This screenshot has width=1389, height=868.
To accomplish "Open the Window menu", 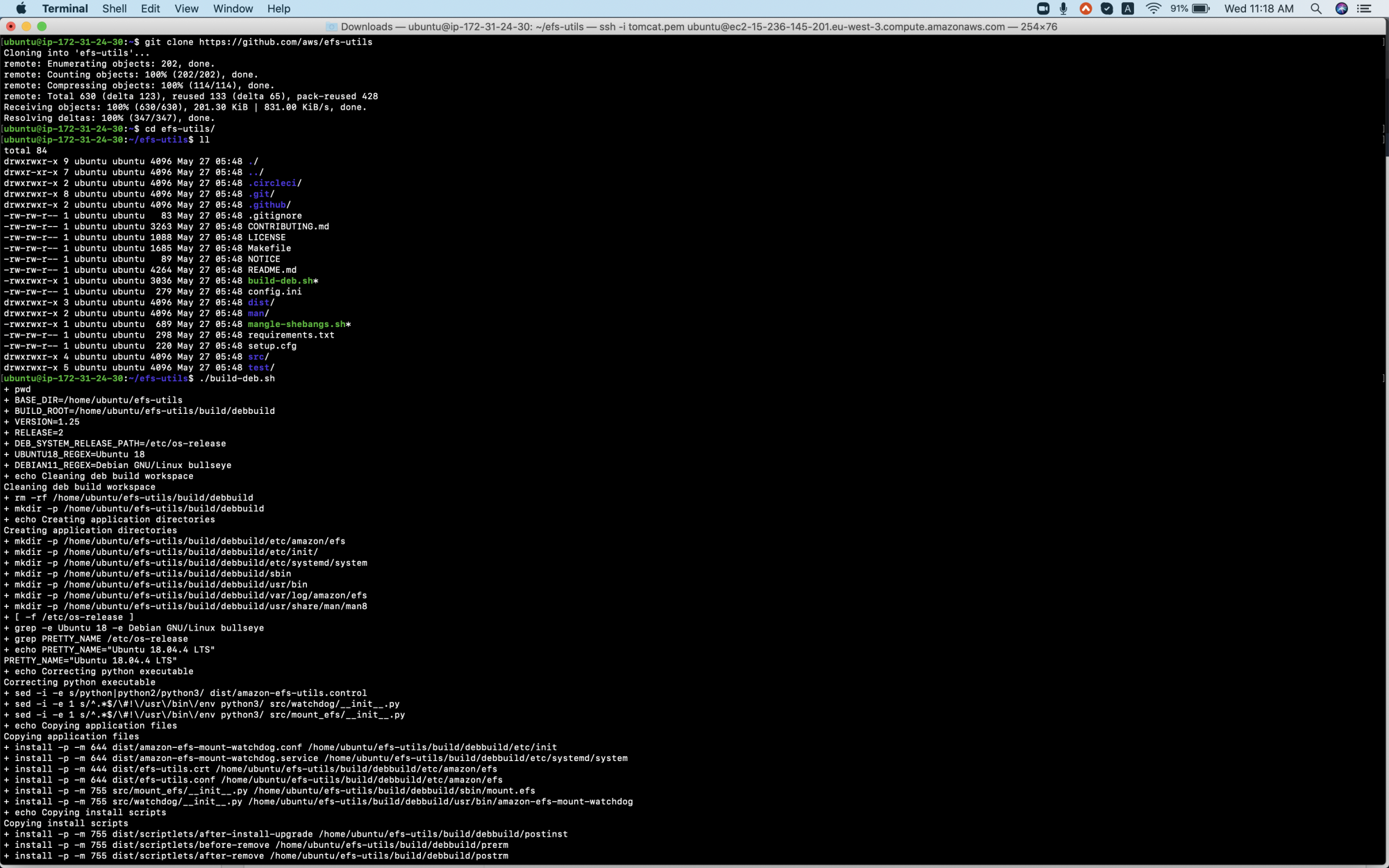I will tap(233, 8).
